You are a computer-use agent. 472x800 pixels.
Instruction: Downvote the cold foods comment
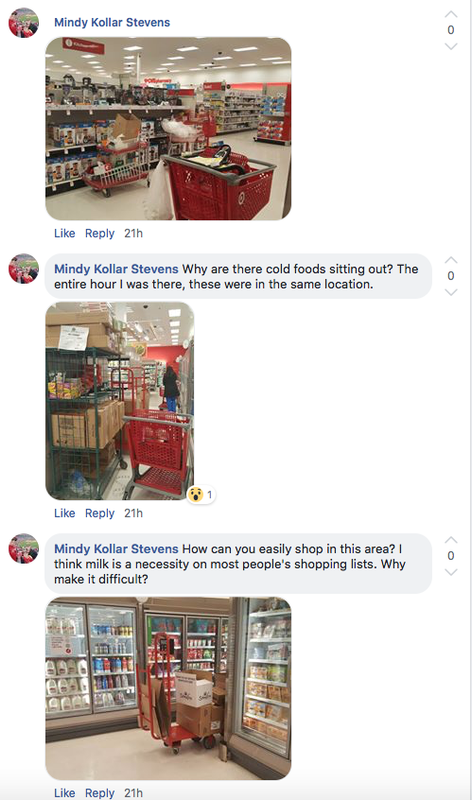coord(451,292)
